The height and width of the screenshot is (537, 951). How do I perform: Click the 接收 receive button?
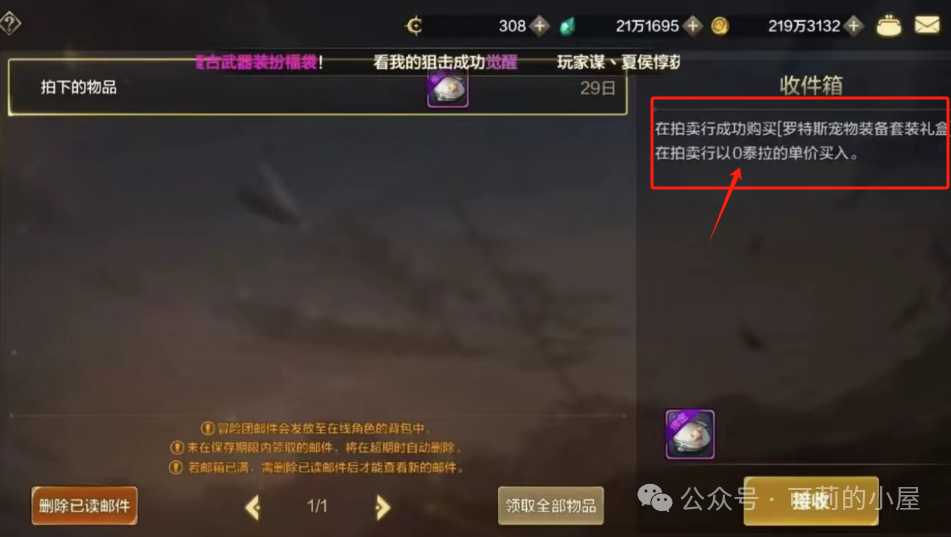tap(811, 501)
